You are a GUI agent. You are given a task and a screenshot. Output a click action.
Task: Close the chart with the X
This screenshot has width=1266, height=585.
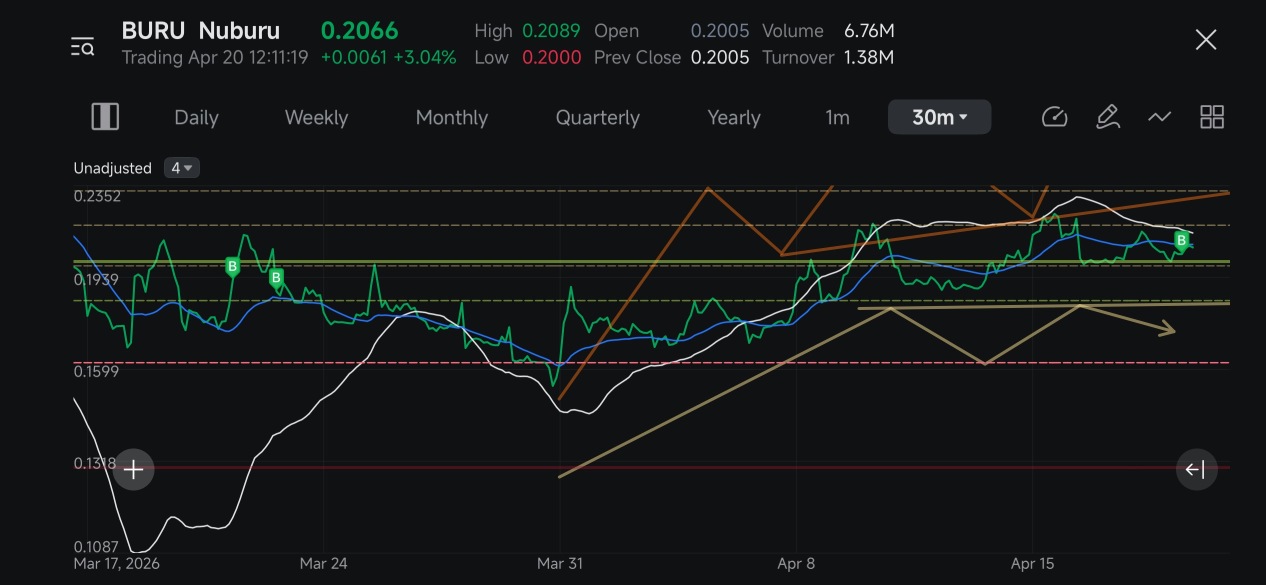1206,40
